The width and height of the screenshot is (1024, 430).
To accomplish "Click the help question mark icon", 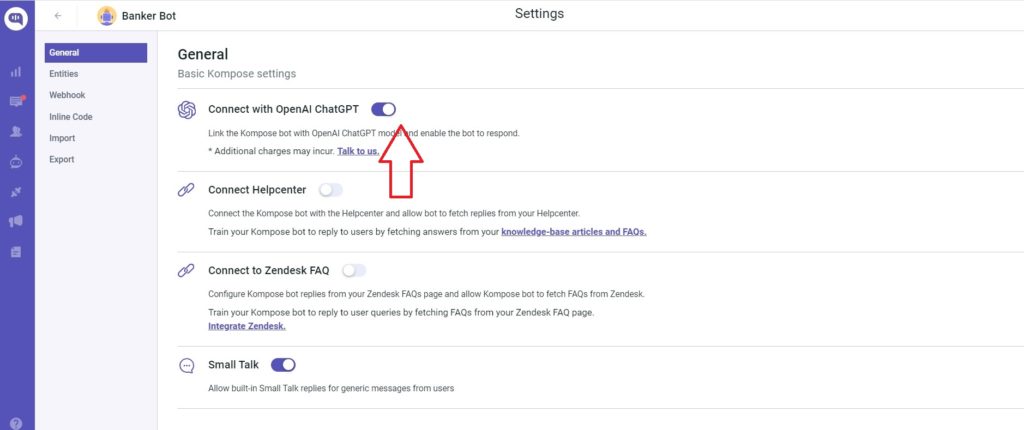I will point(16,423).
